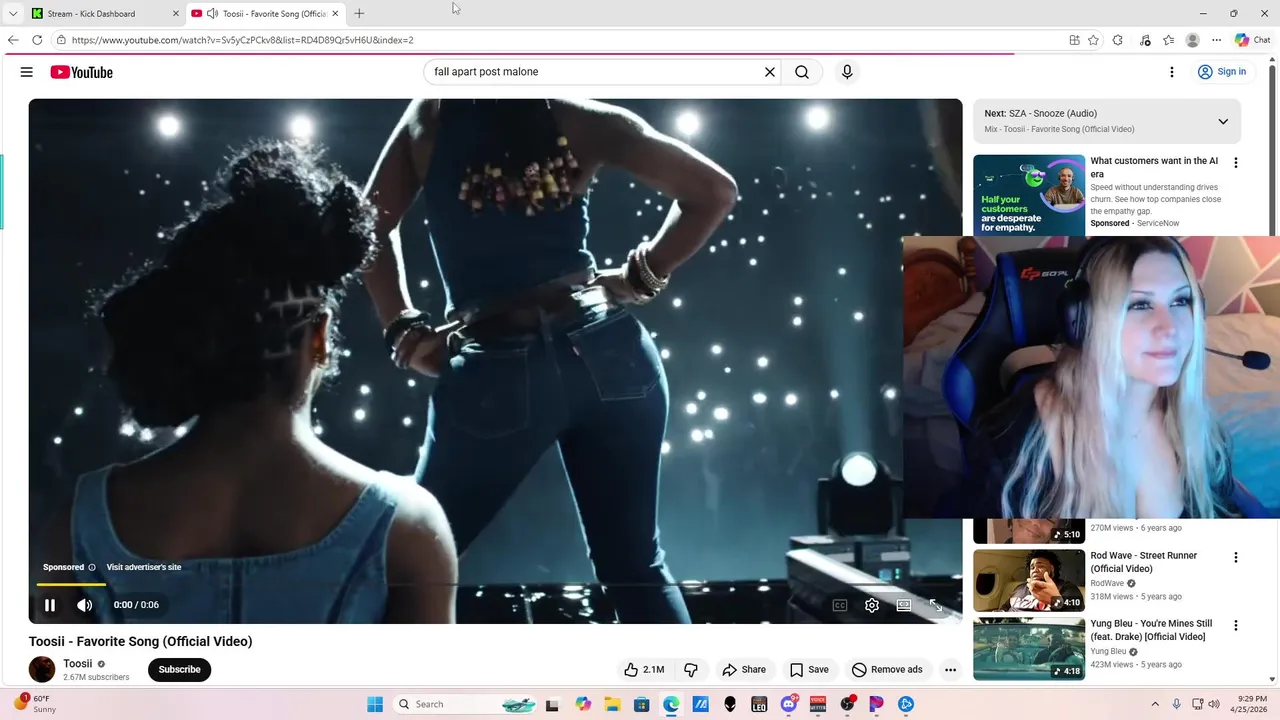The height and width of the screenshot is (720, 1280).
Task: Clear the search box text
Action: (770, 72)
